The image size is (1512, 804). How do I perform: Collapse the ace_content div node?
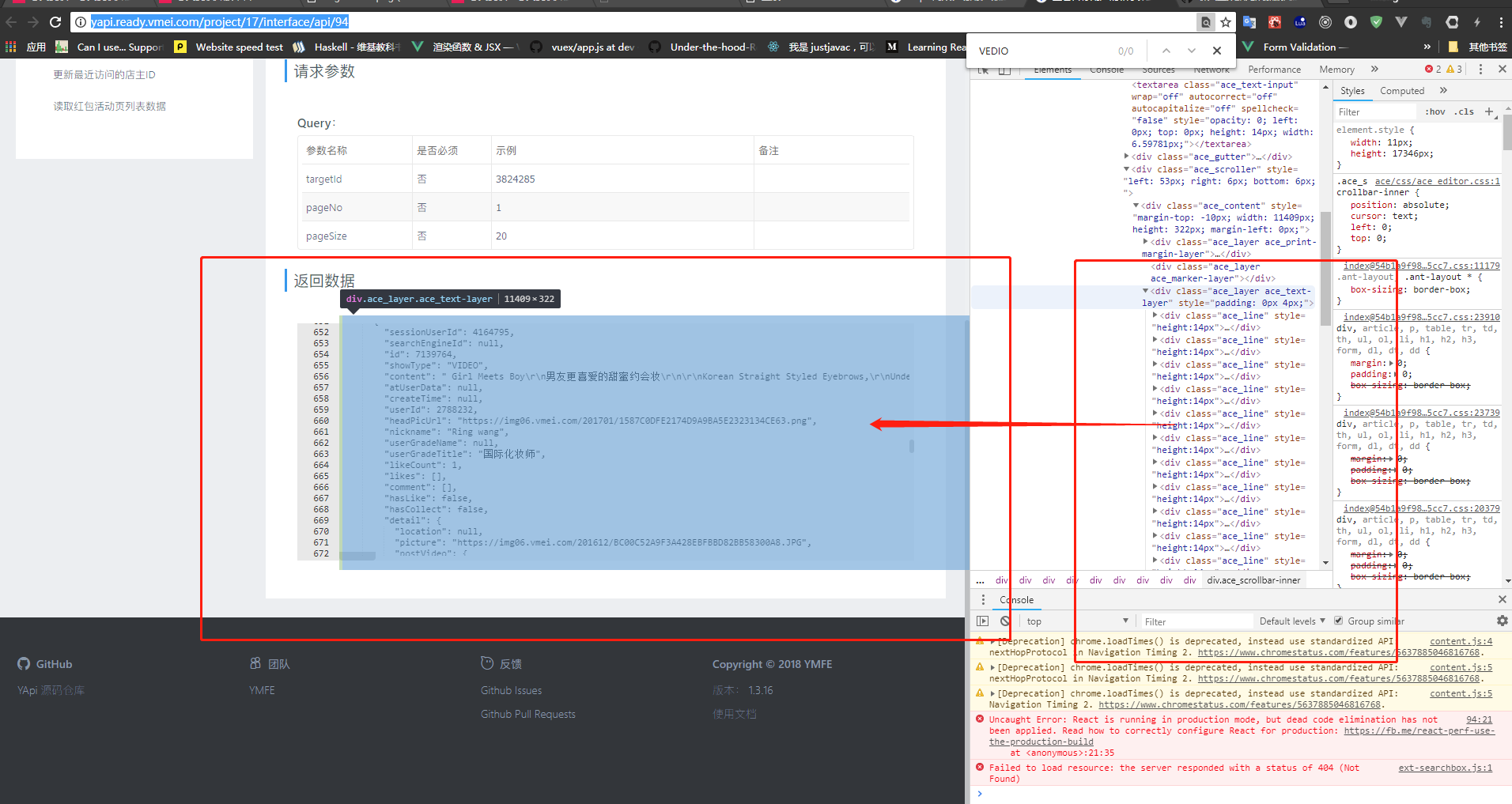click(1136, 206)
